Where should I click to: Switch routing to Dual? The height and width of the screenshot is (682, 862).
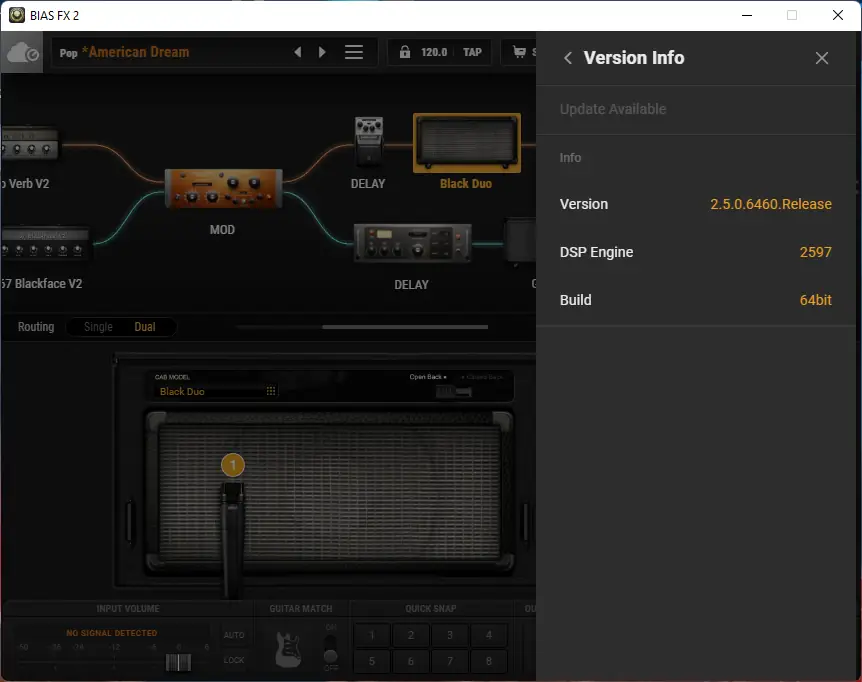coord(145,327)
